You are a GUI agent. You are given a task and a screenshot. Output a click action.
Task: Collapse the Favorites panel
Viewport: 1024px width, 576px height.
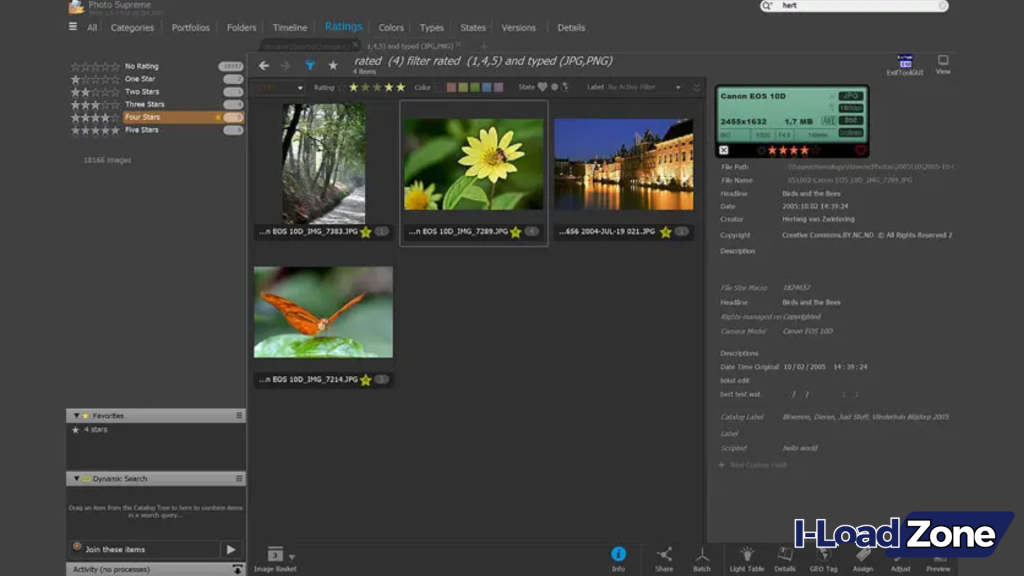[78, 415]
